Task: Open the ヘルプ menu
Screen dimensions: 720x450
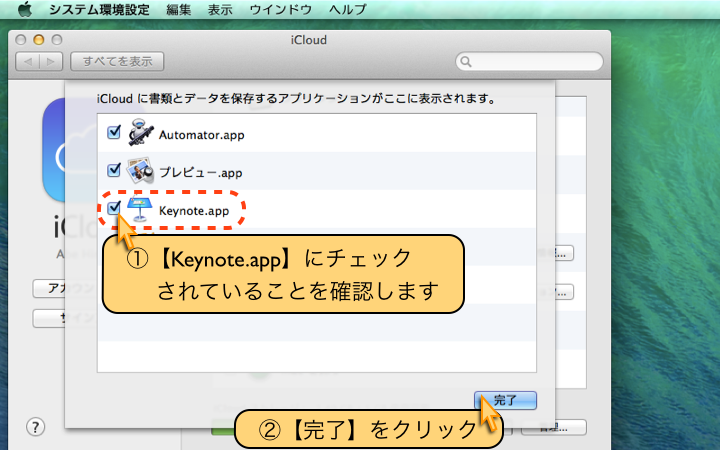Action: (348, 9)
